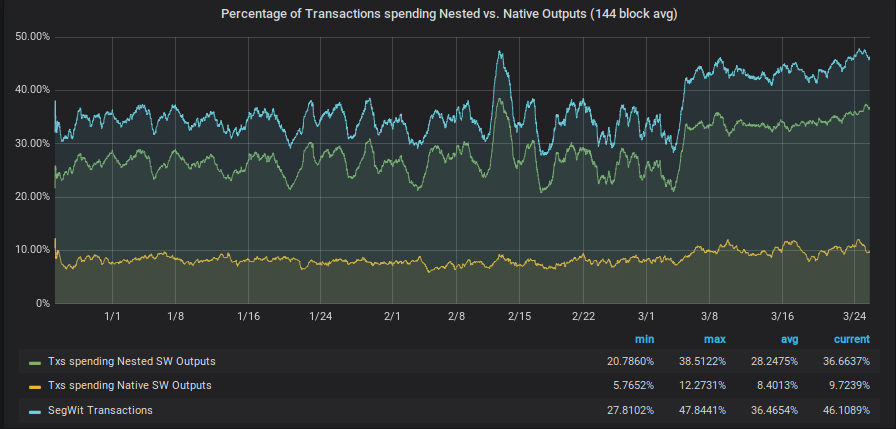Sort legend by the max column header
896x429 pixels.
[715, 339]
